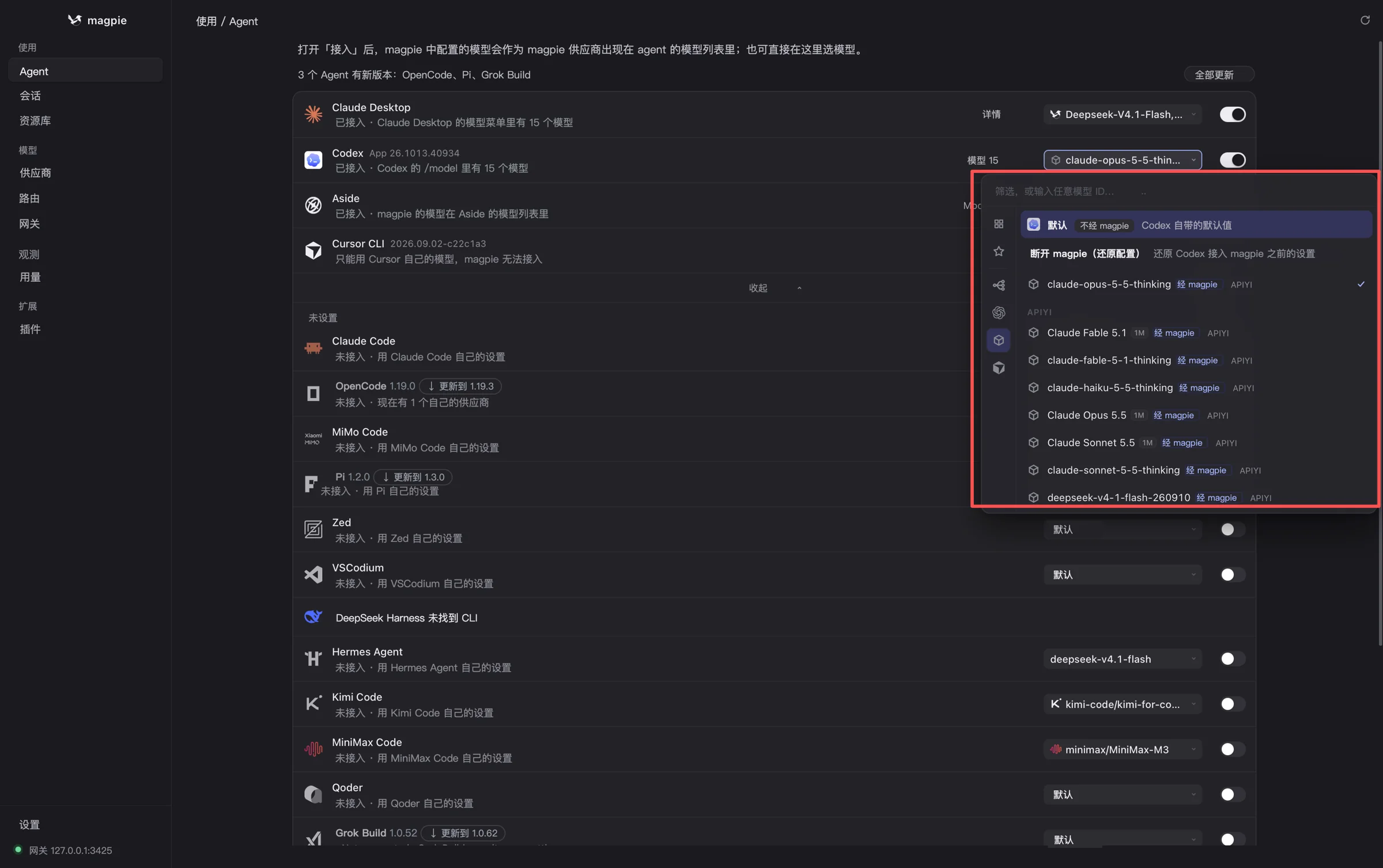Screen dimensions: 1383x868
Task: Select the highlighted hexagon provider filter icon
Action: pyautogui.click(x=999, y=340)
